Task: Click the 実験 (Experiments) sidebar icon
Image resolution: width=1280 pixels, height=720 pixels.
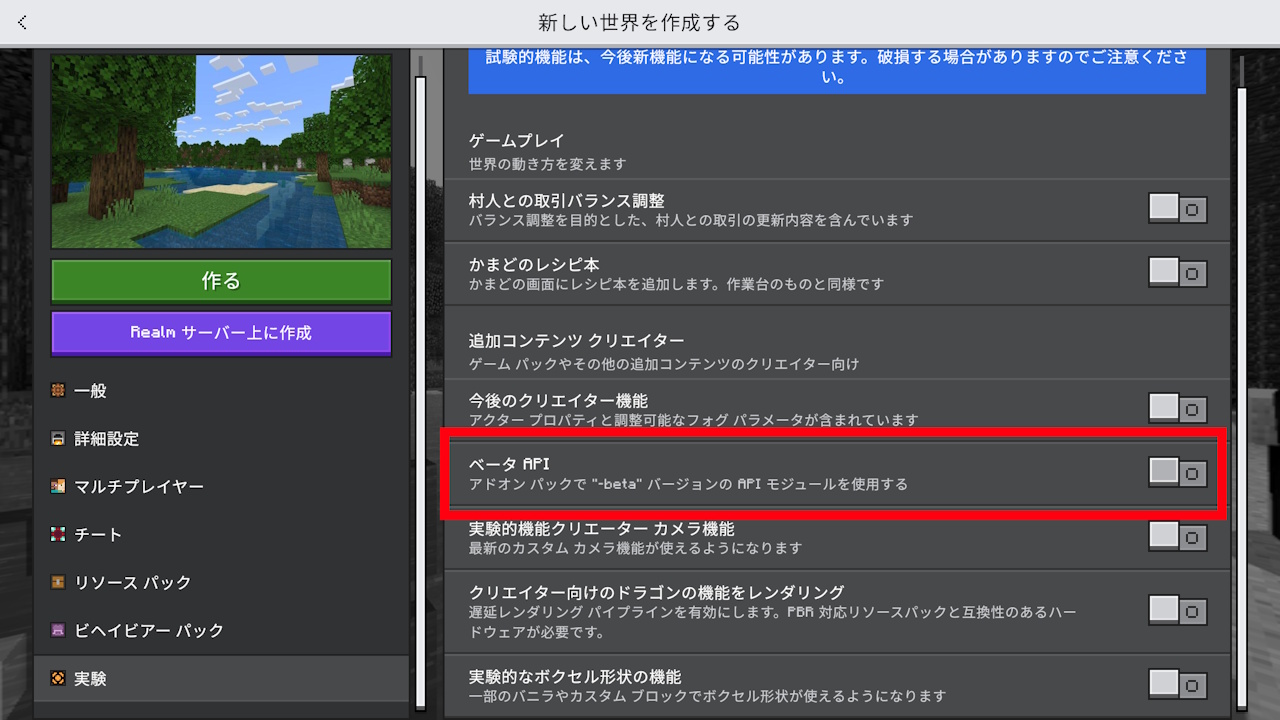Action: 58,679
